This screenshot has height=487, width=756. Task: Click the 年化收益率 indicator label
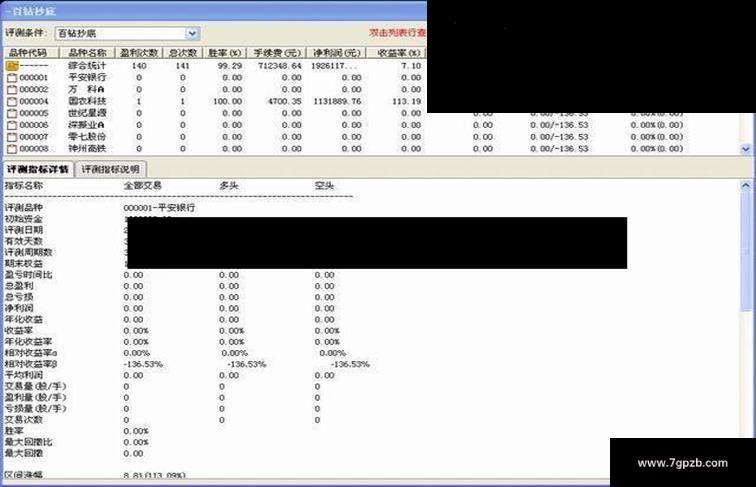(28, 342)
